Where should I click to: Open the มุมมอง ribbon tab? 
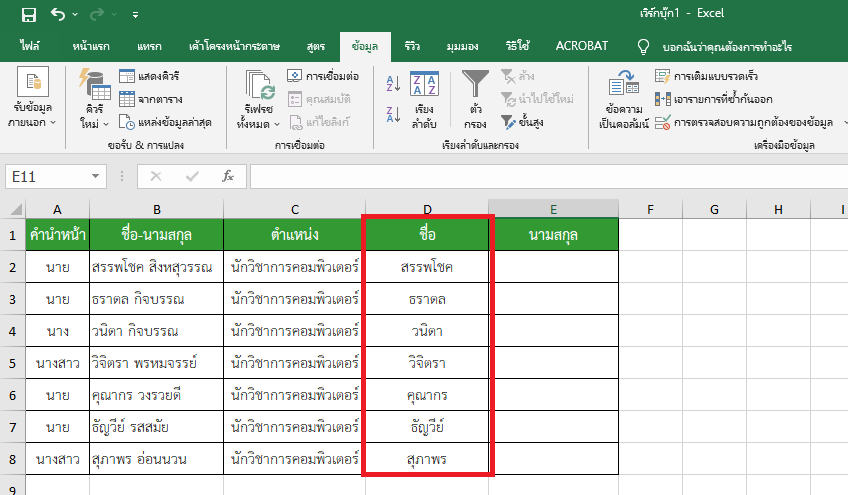pyautogui.click(x=462, y=46)
